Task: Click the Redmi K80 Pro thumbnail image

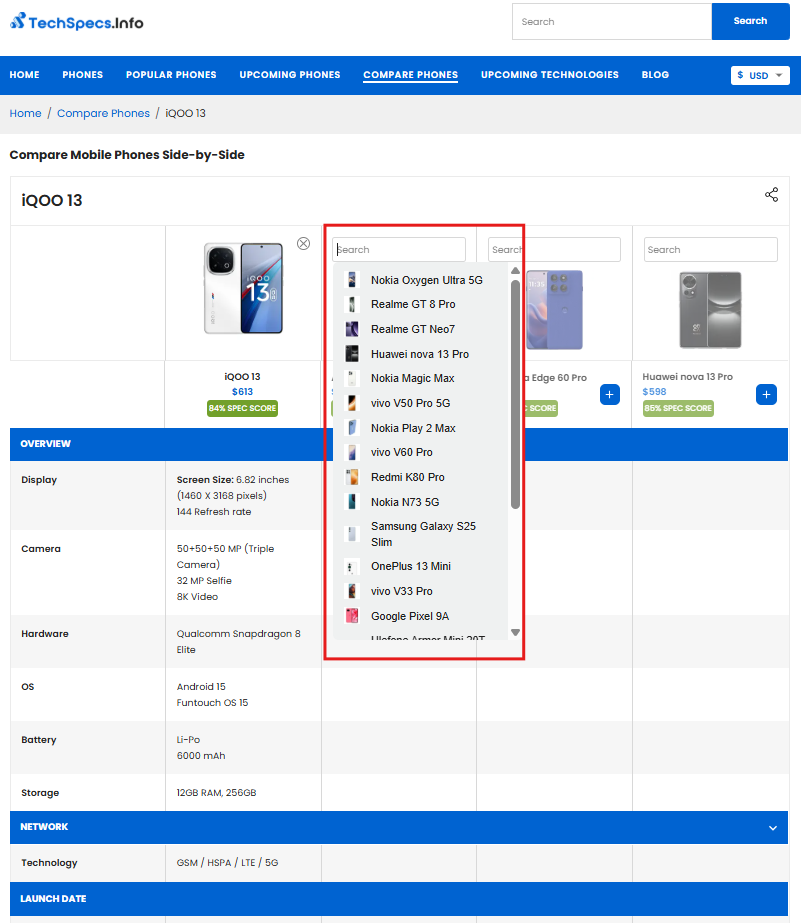Action: click(352, 477)
